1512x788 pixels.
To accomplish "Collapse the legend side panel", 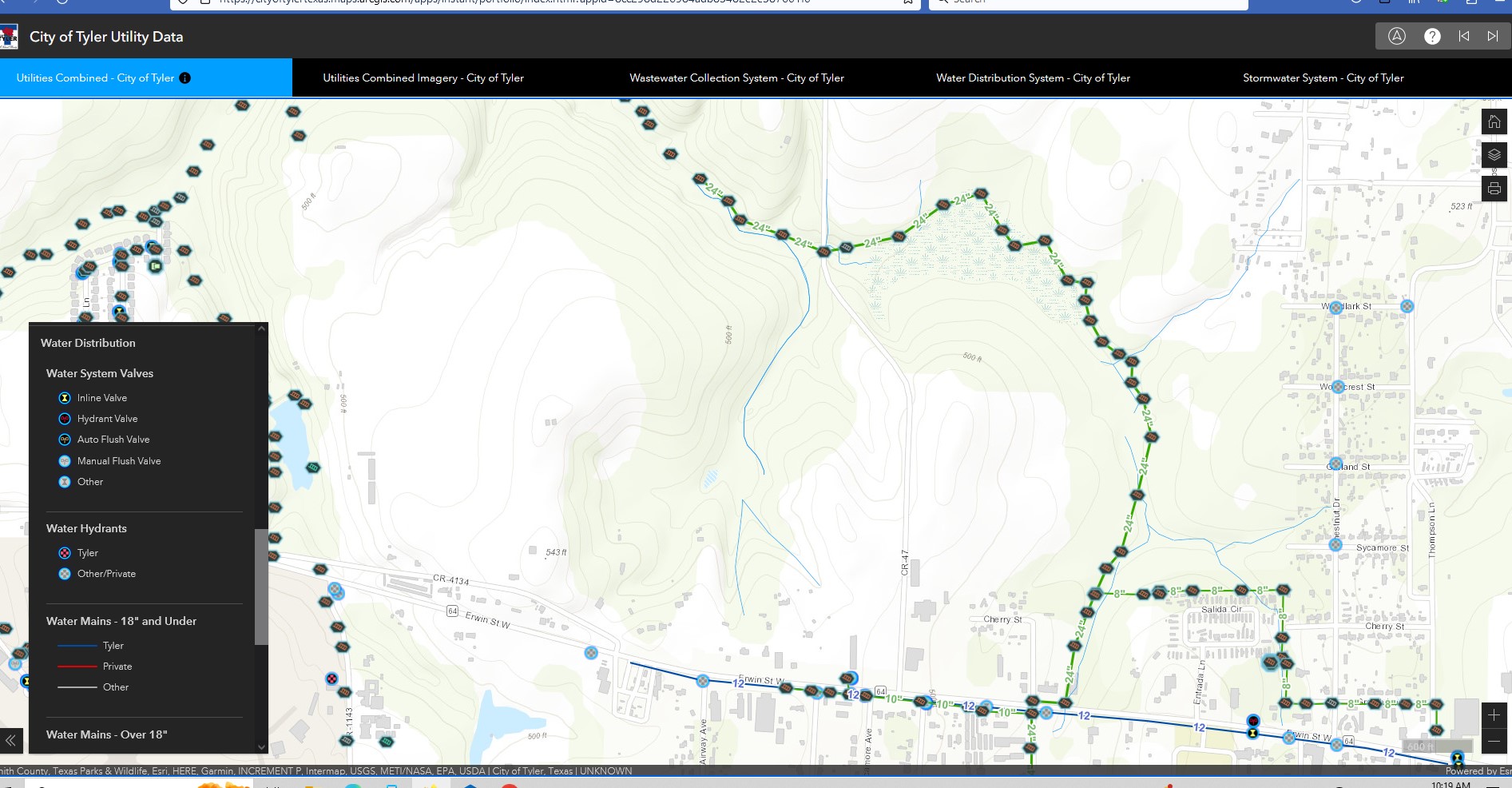I will pos(11,741).
